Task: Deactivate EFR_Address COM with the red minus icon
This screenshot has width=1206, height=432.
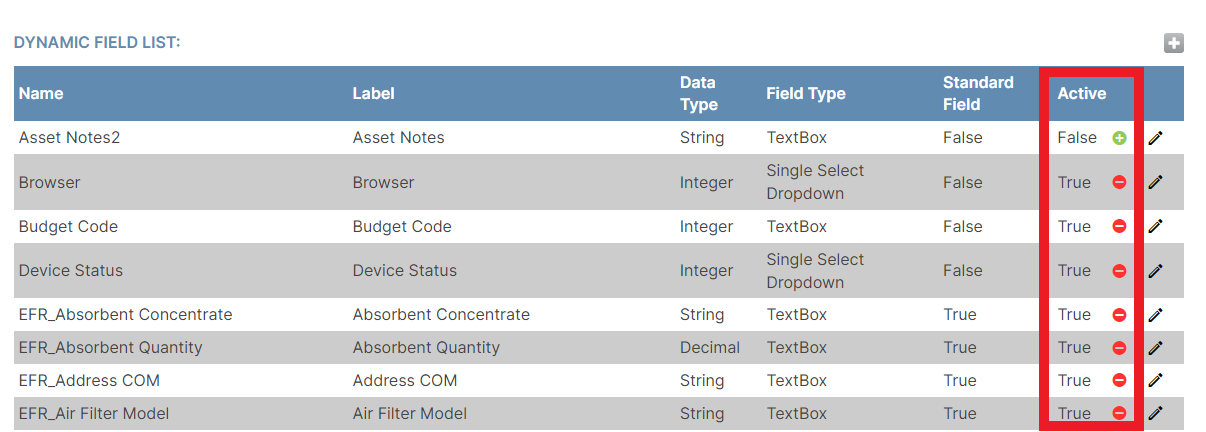Action: click(x=1119, y=380)
